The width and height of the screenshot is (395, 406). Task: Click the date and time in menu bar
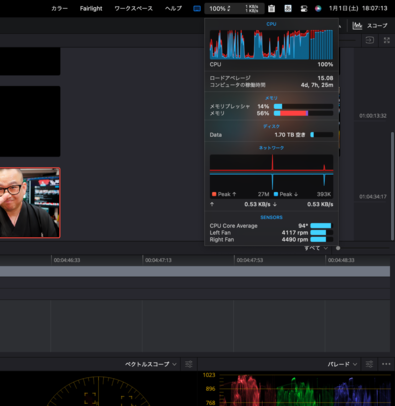(x=358, y=9)
